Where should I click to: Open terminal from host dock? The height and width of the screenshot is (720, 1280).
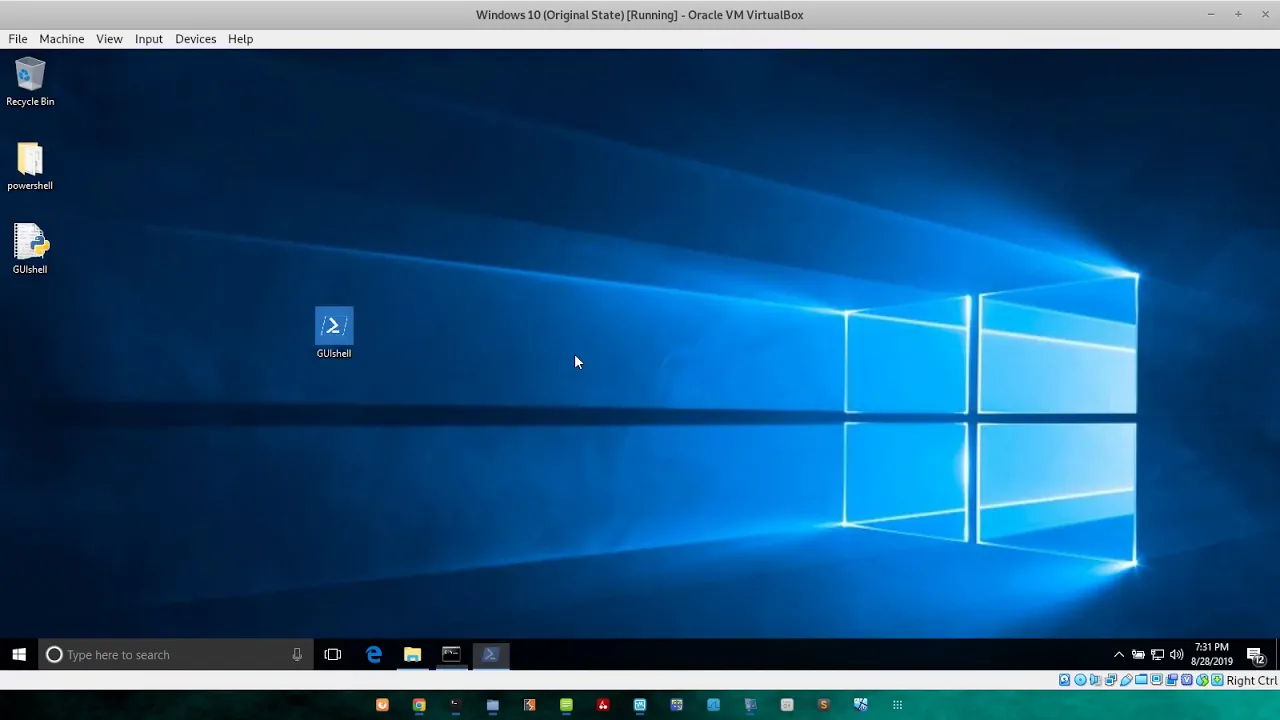tap(455, 705)
